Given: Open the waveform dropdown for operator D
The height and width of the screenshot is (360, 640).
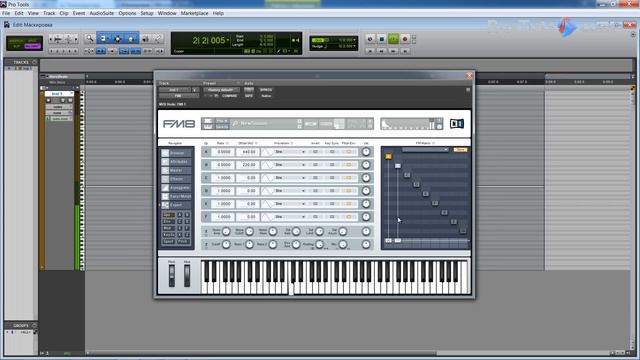Looking at the screenshot, I should (x=290, y=191).
